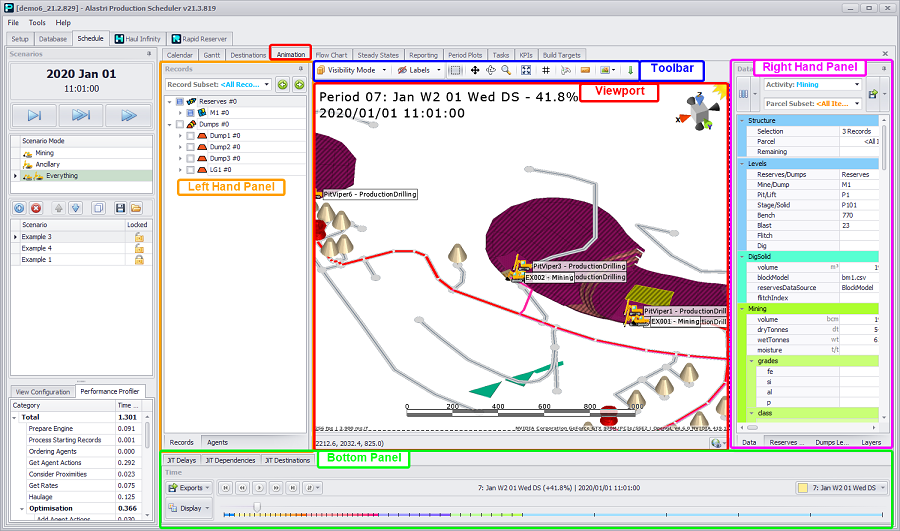Click the timeline slider handle

[x=257, y=507]
